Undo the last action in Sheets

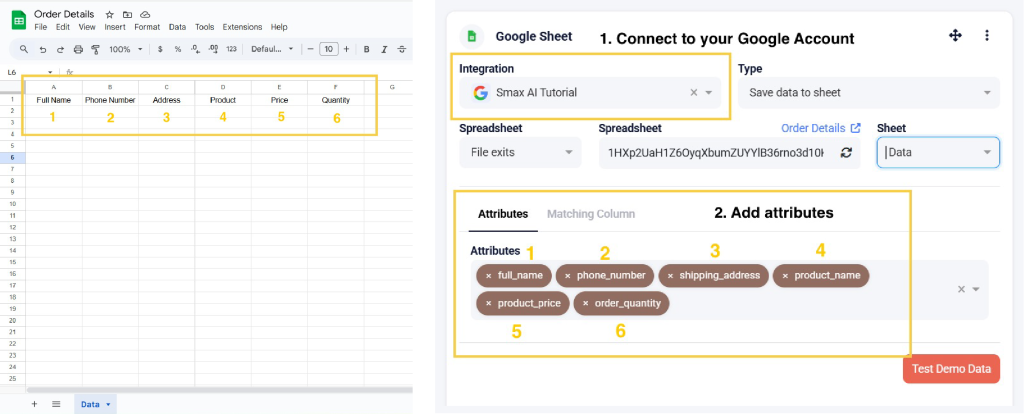(x=42, y=49)
